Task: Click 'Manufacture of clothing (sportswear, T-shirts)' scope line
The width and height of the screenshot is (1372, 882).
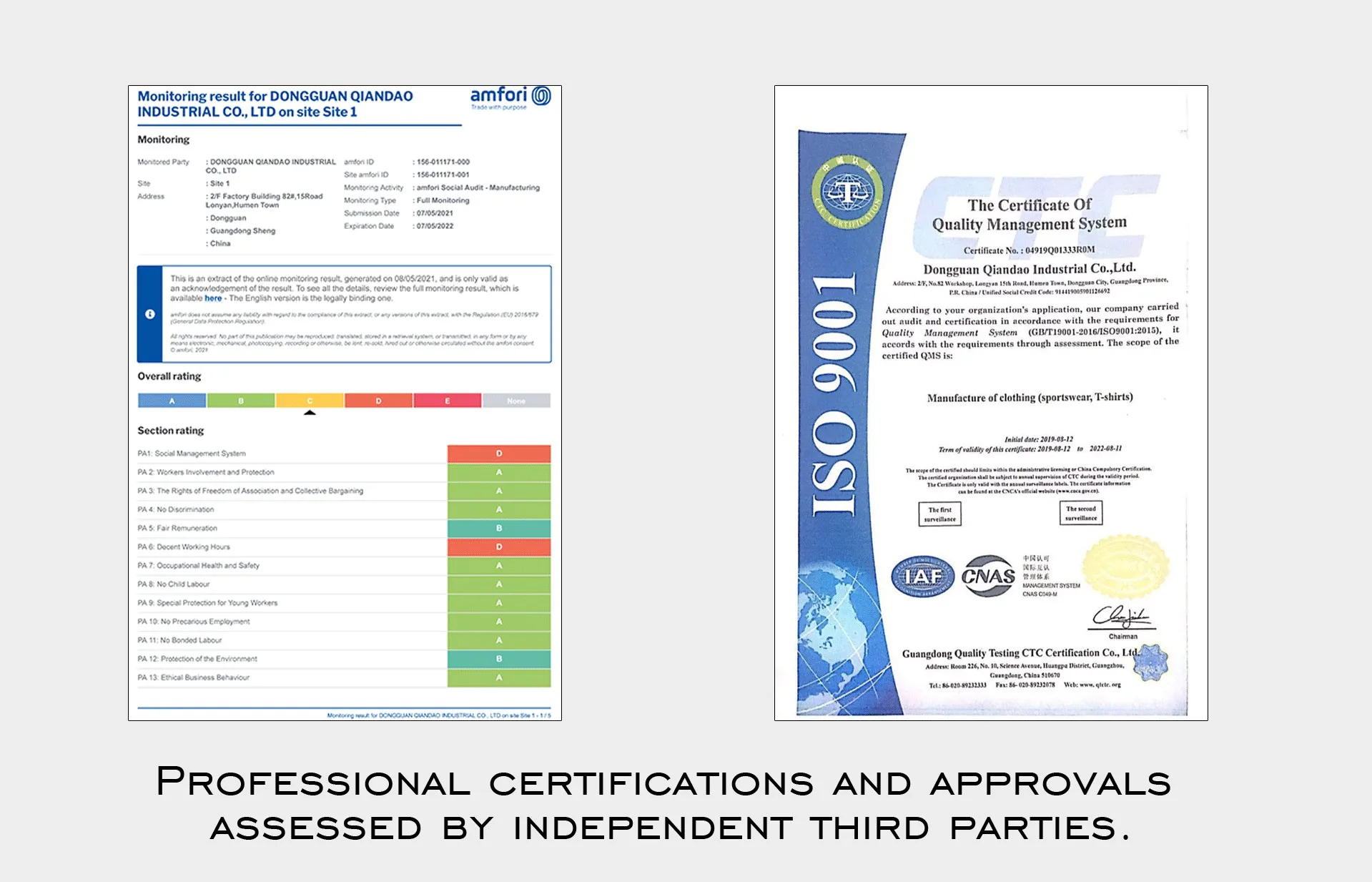Action: tap(1030, 398)
